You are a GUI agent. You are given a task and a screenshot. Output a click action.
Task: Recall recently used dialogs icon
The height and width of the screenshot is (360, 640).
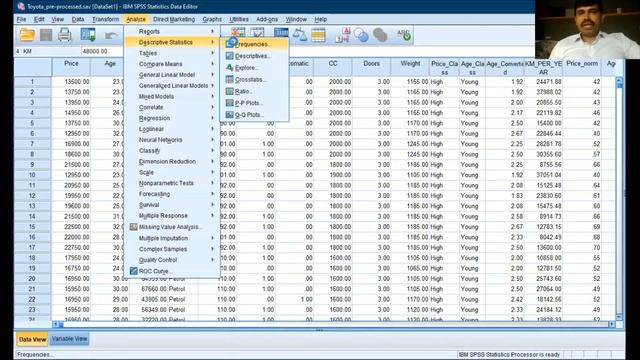pyautogui.click(x=88, y=35)
